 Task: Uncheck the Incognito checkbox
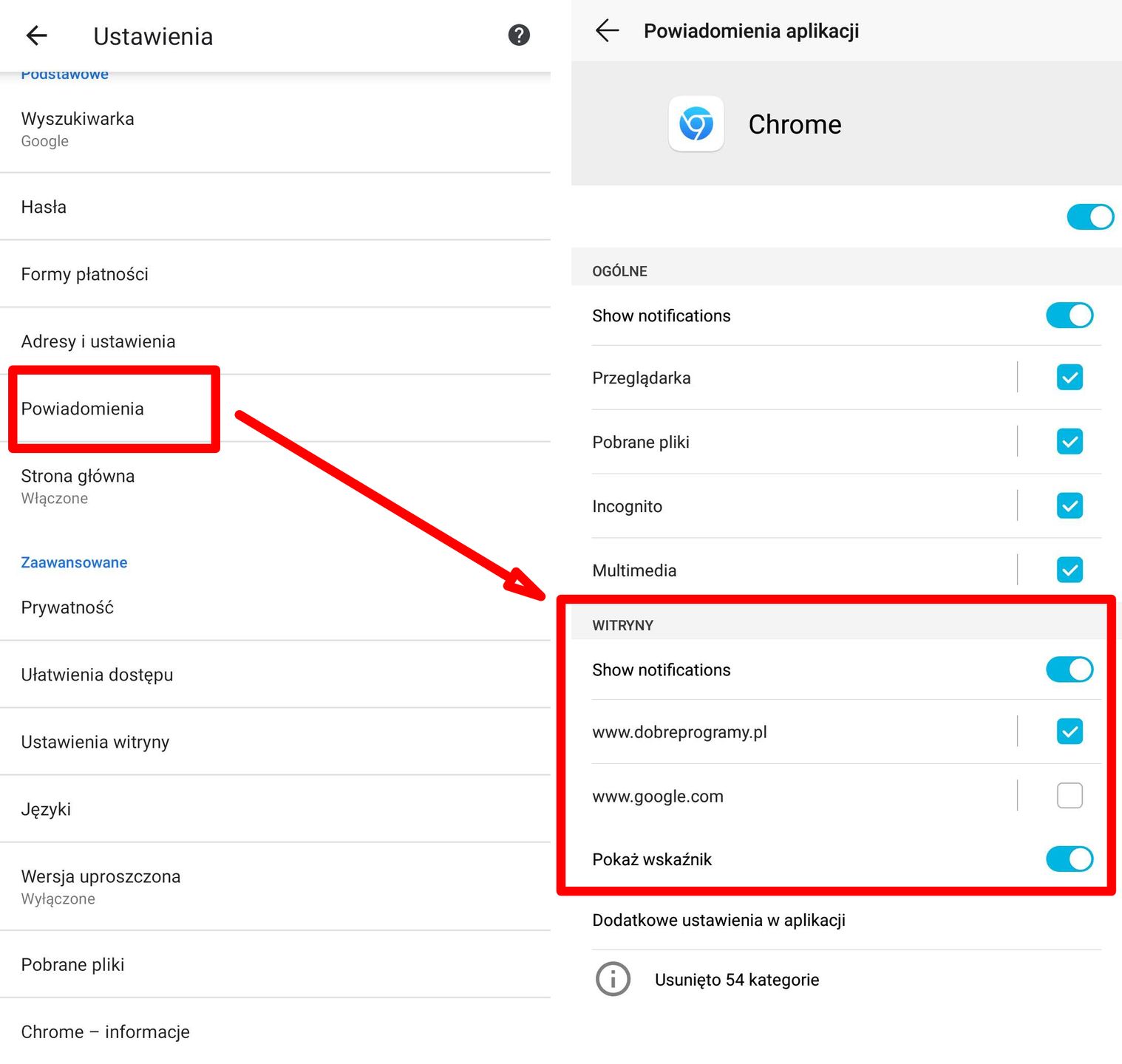(x=1070, y=505)
